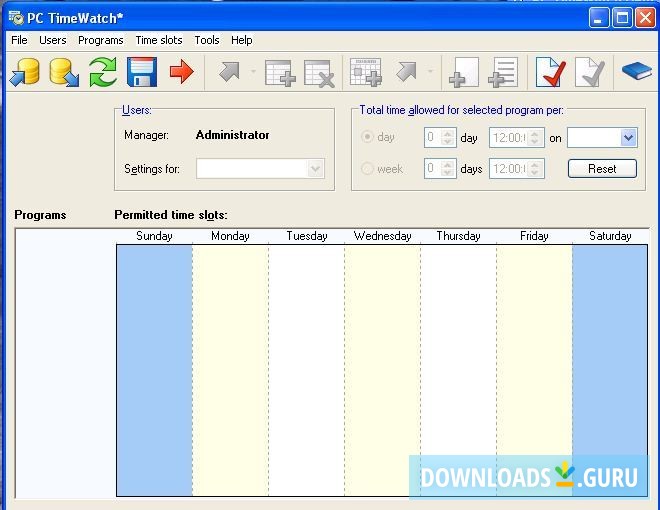Open the dropdown beside the second gray arrow
This screenshot has width=660, height=510.
tap(430, 72)
